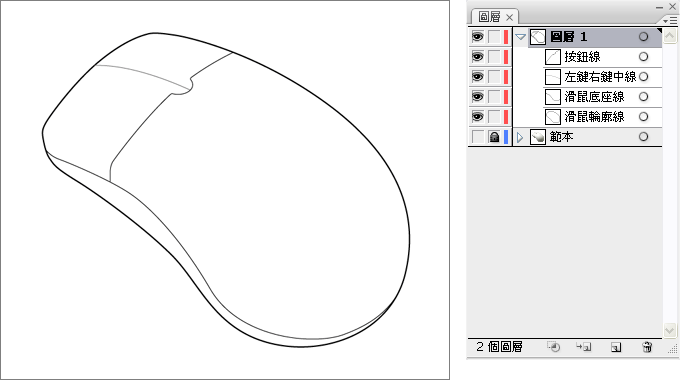Hide the 滑鼠輪廓線 sublayer eye icon
This screenshot has width=680, height=380.
pos(477,117)
